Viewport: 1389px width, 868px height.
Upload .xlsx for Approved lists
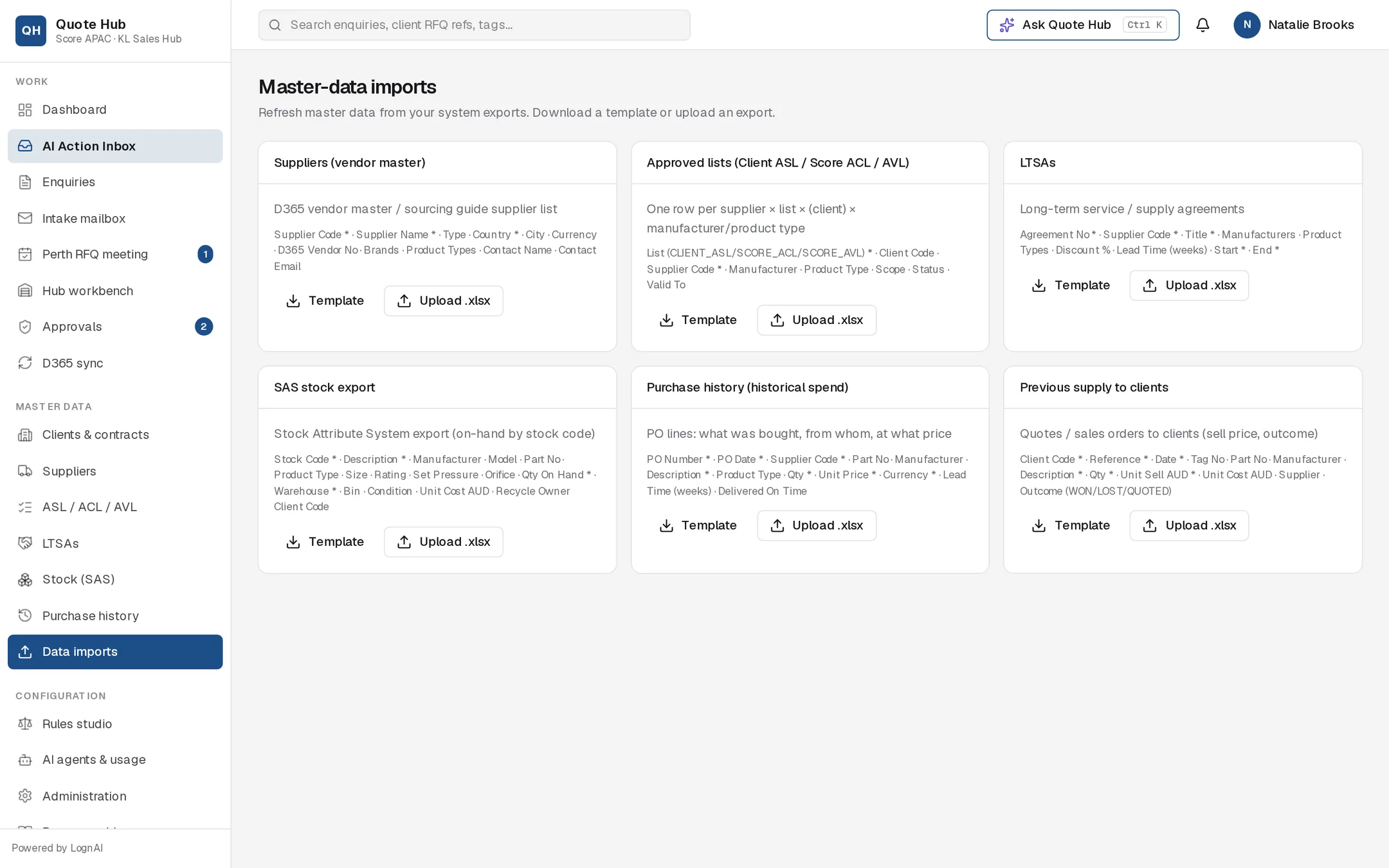(817, 320)
